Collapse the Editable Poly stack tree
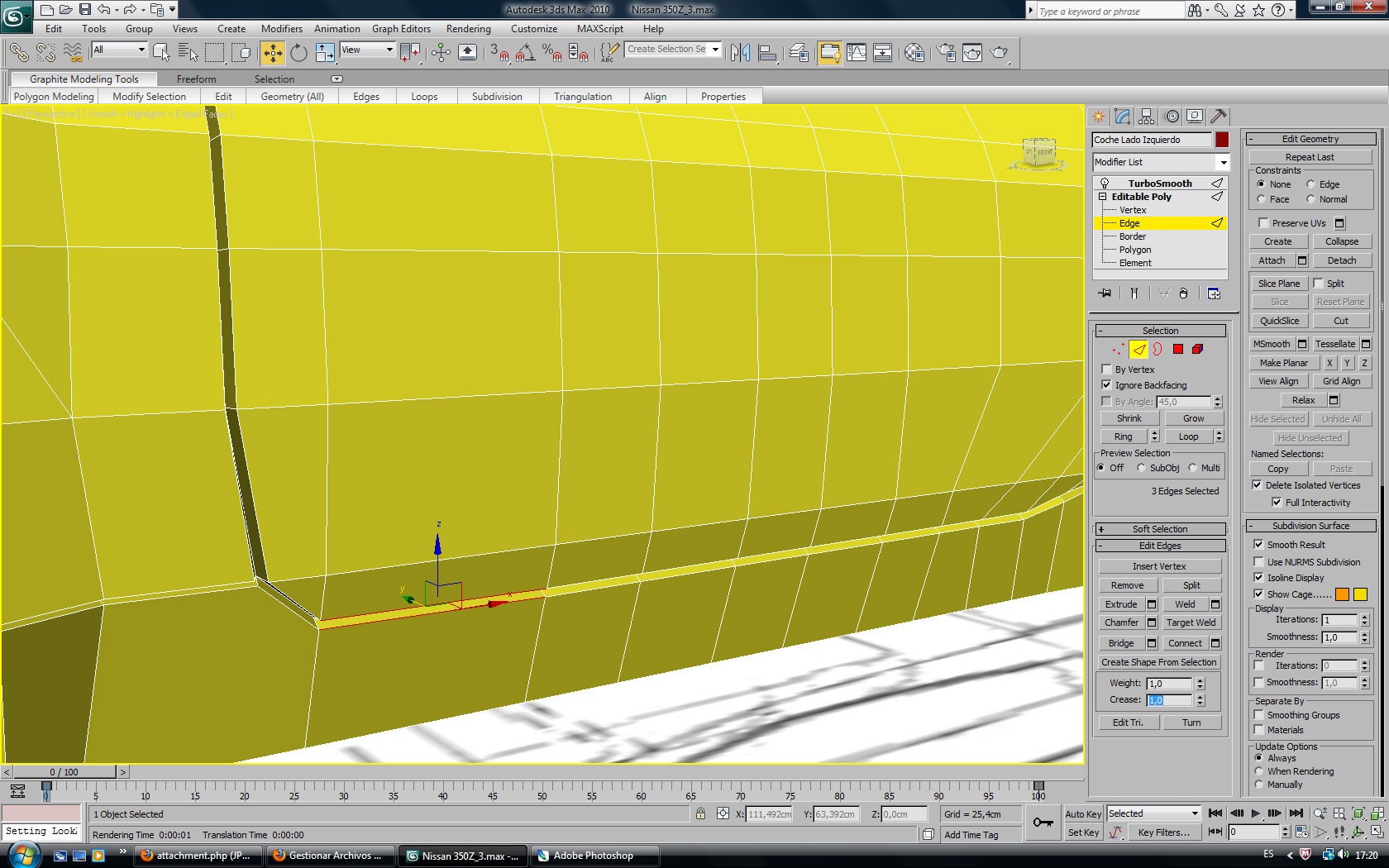Viewport: 1389px width, 868px height. (x=1102, y=197)
